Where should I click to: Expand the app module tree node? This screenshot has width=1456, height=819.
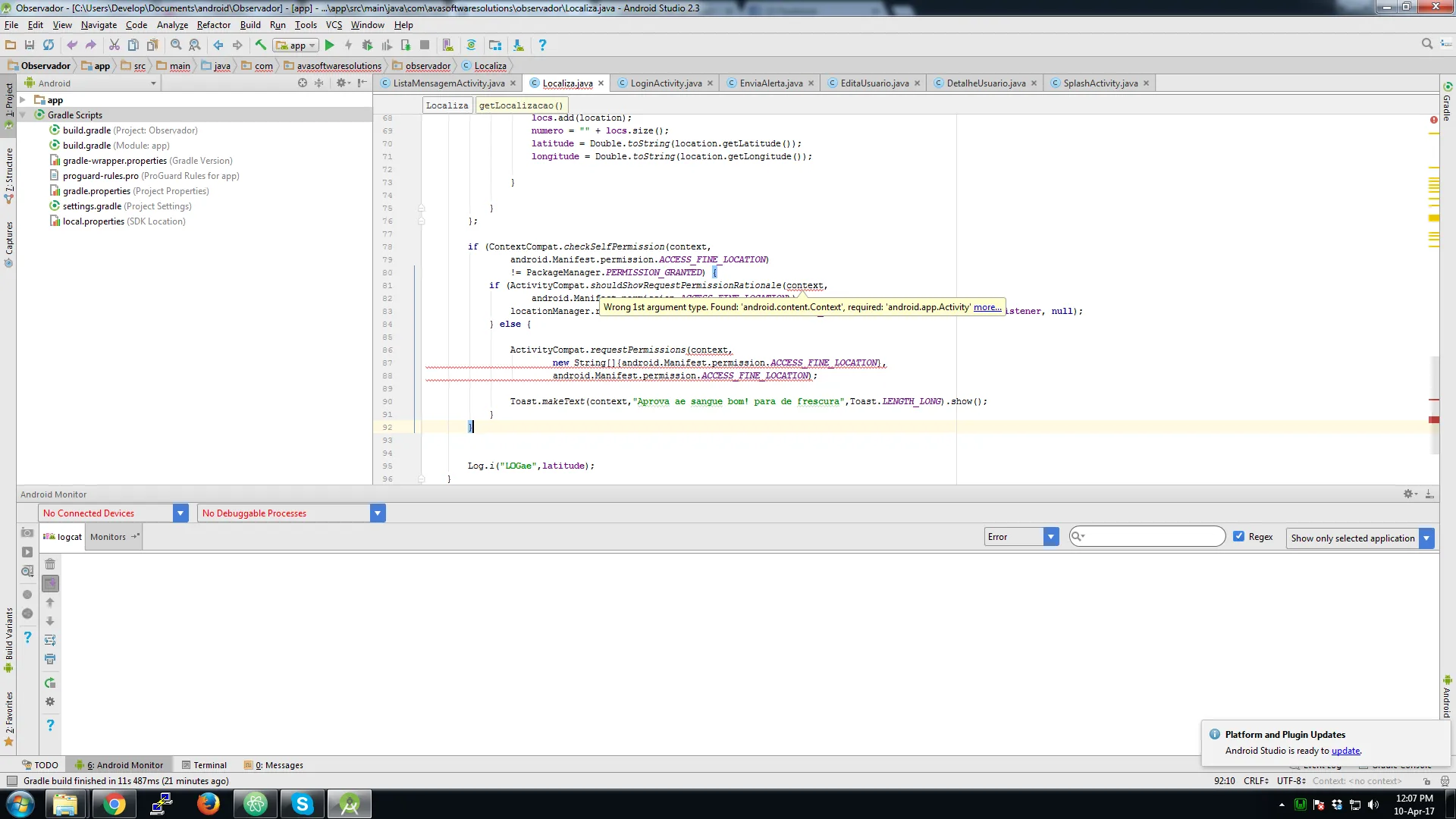[23, 100]
